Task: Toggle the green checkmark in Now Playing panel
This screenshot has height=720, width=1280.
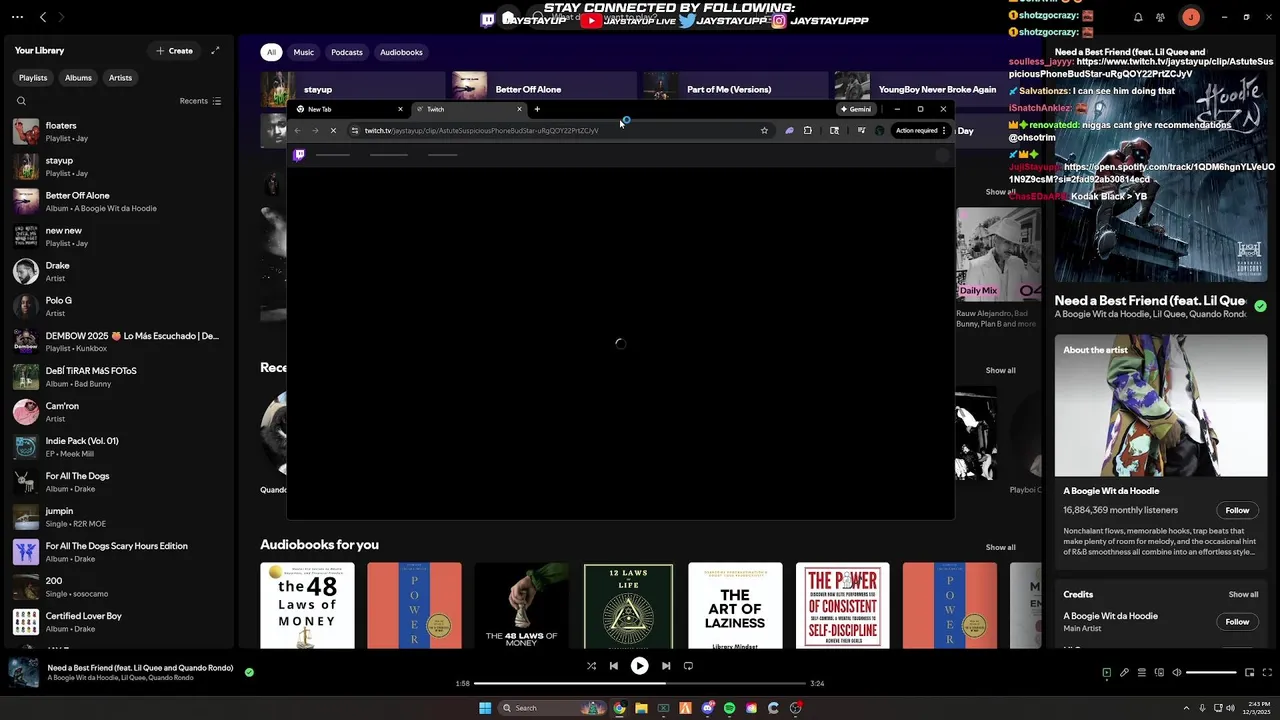Action: (x=1260, y=306)
